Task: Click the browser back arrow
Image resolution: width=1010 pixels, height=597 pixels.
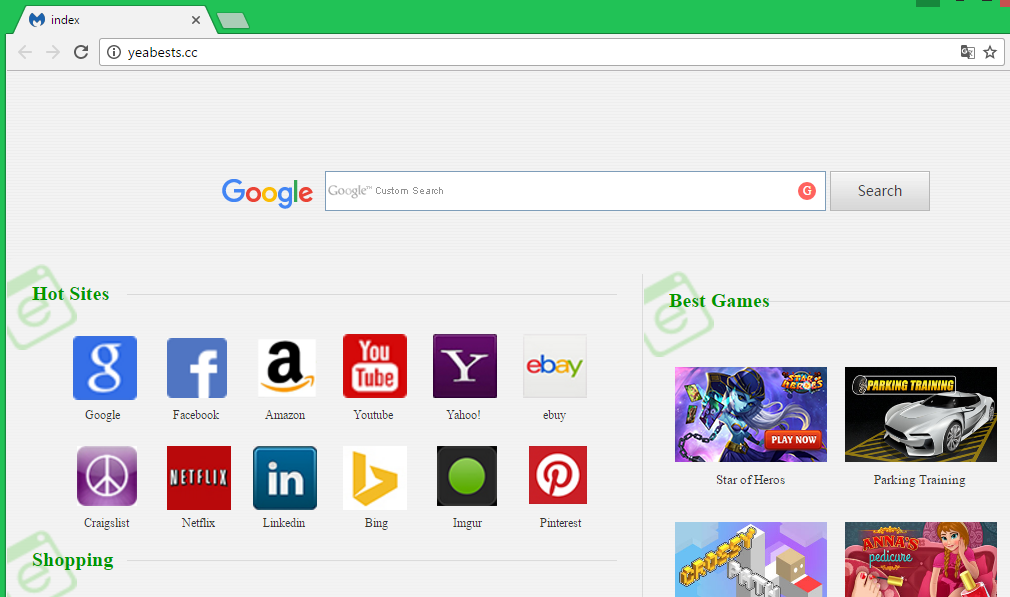Action: click(25, 52)
